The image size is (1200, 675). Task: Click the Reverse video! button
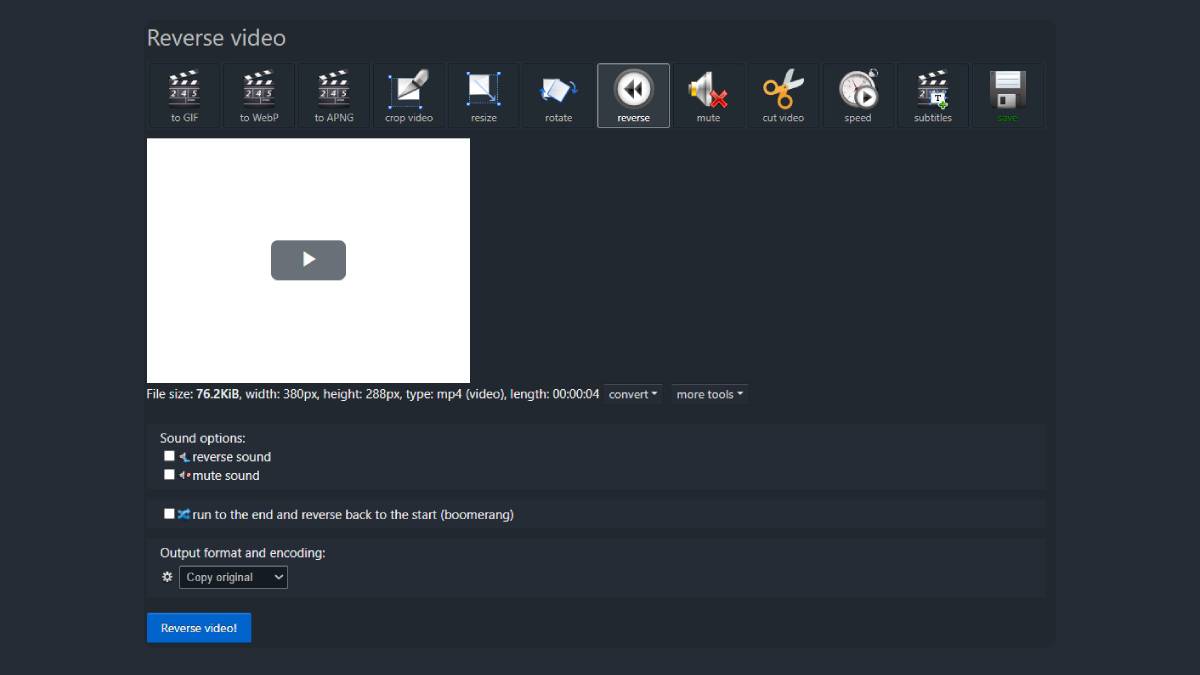pos(199,627)
